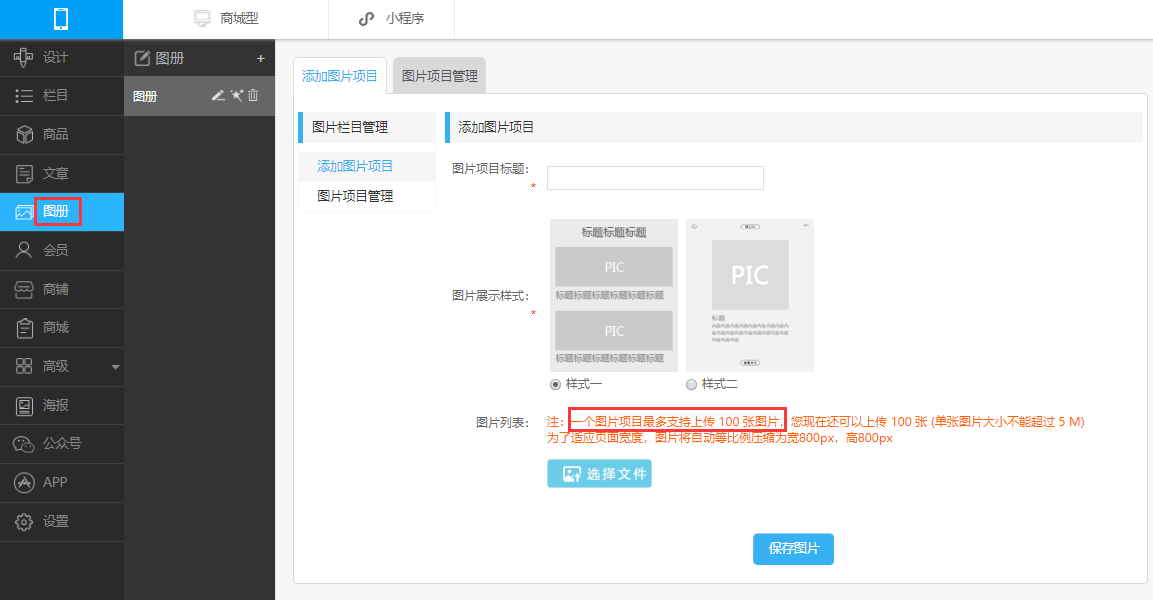Click the 添加图片项目 section title
This screenshot has width=1153, height=600.
tap(496, 127)
